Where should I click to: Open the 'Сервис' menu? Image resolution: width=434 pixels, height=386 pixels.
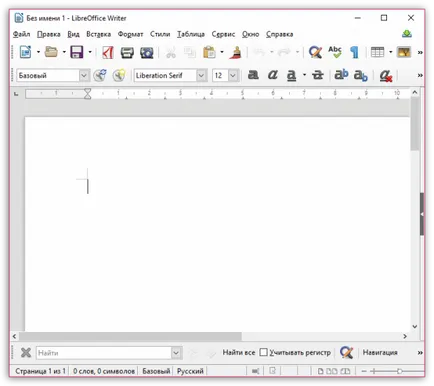click(x=223, y=34)
